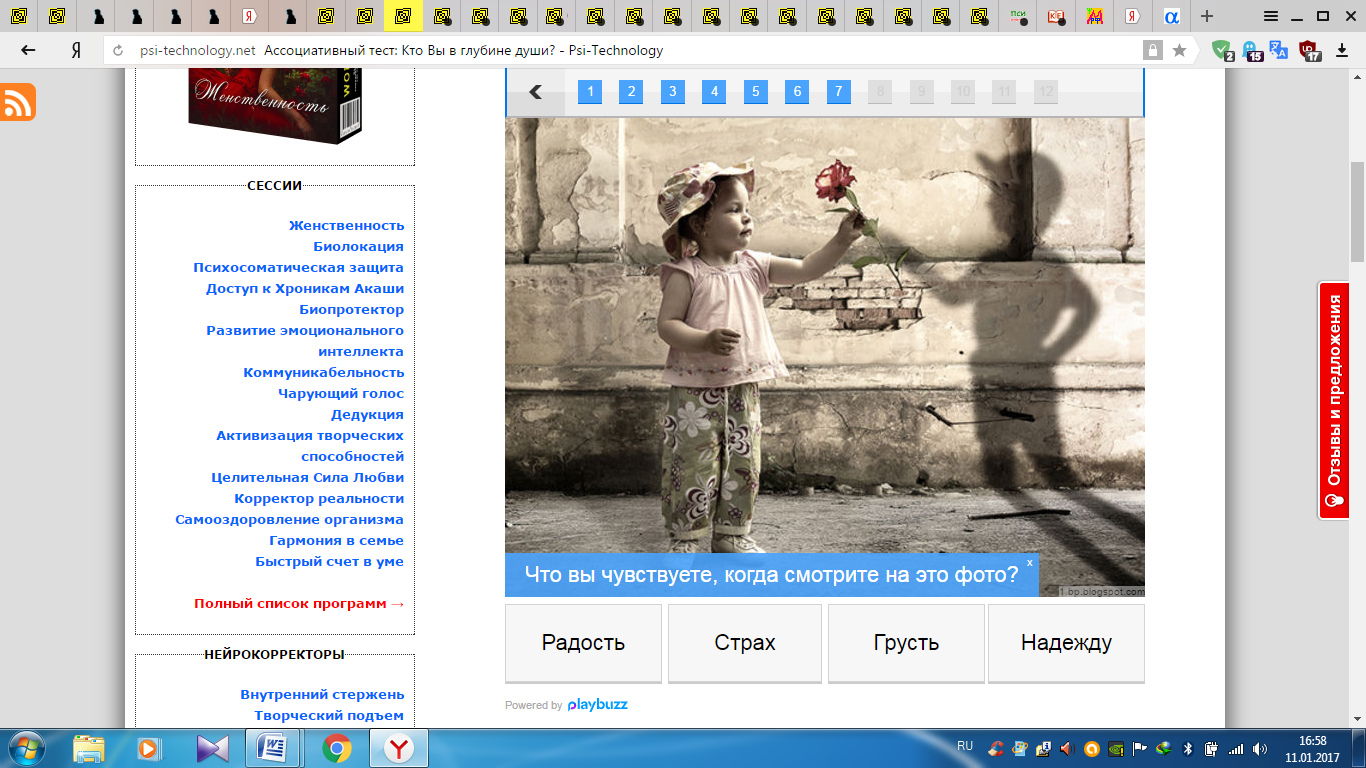Click the orange RSS feed icon

click(18, 102)
